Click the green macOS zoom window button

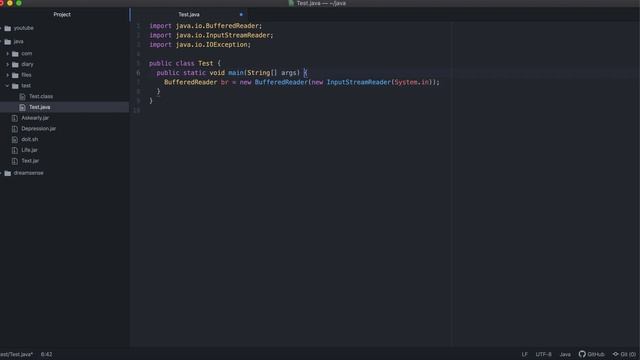pos(19,3)
